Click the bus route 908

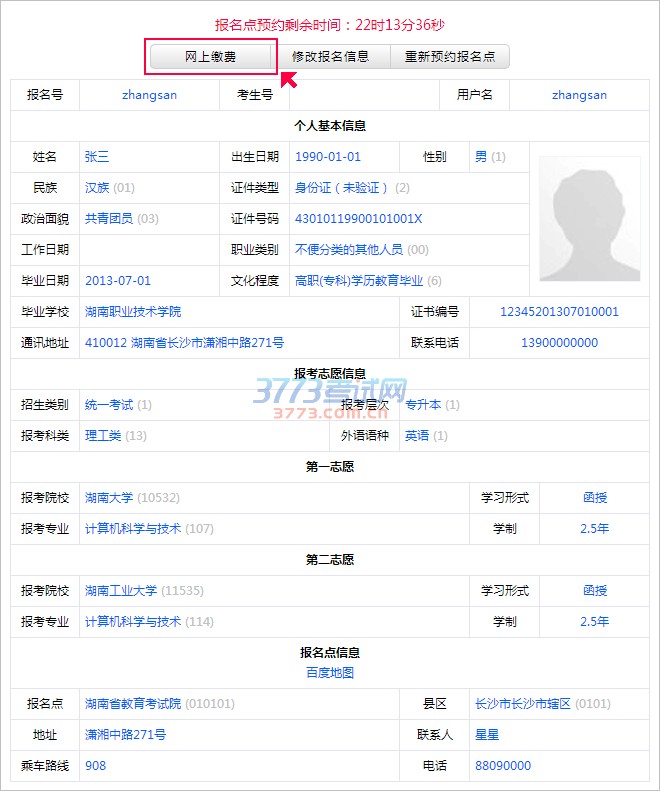(x=95, y=766)
